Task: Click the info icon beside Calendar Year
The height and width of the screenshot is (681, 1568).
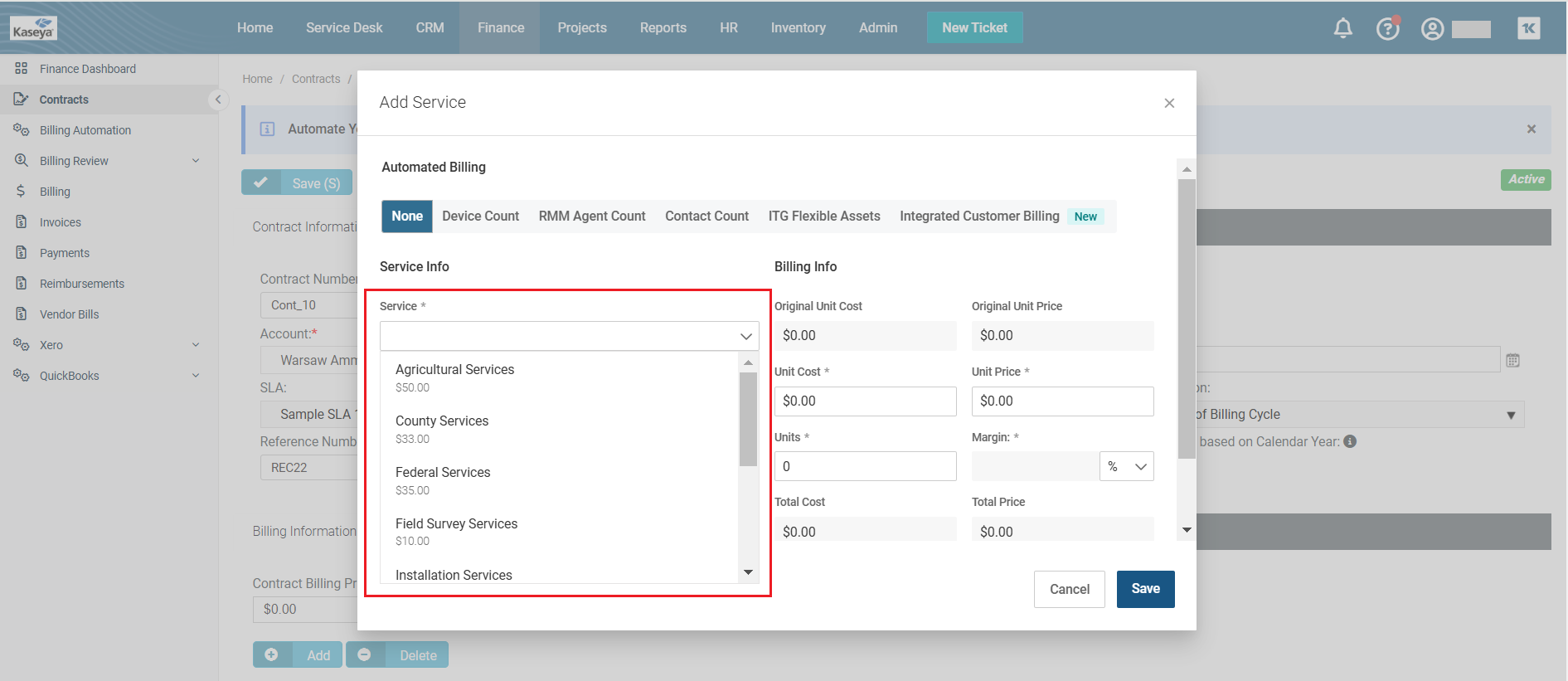Action: (x=1350, y=441)
